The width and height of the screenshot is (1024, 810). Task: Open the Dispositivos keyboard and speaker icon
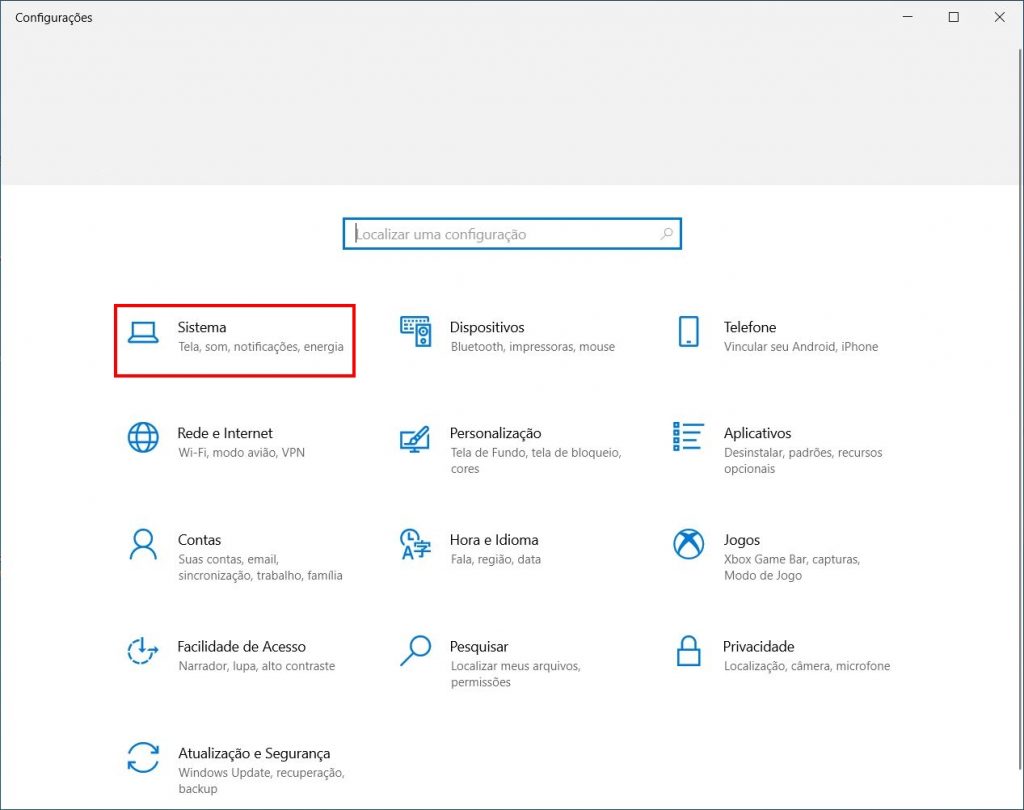click(415, 332)
